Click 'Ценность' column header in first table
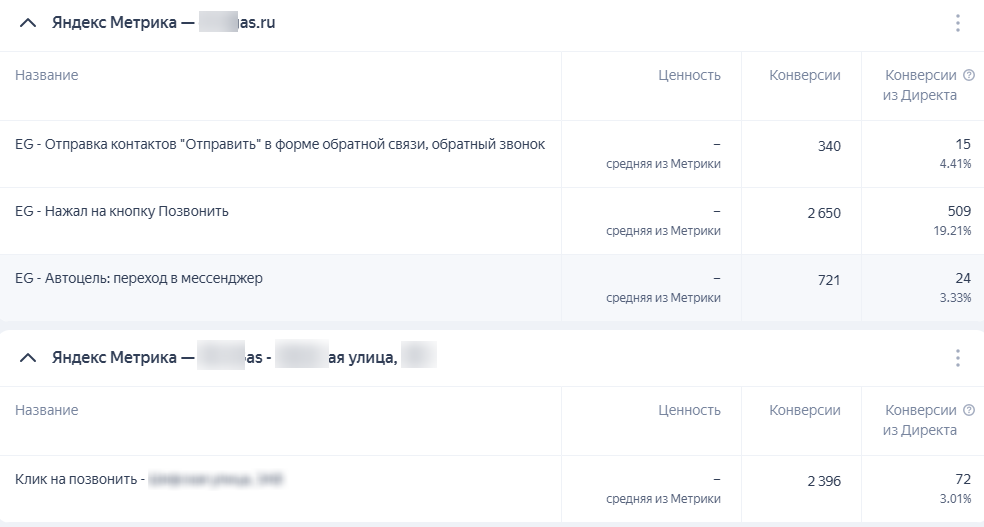 tap(689, 75)
